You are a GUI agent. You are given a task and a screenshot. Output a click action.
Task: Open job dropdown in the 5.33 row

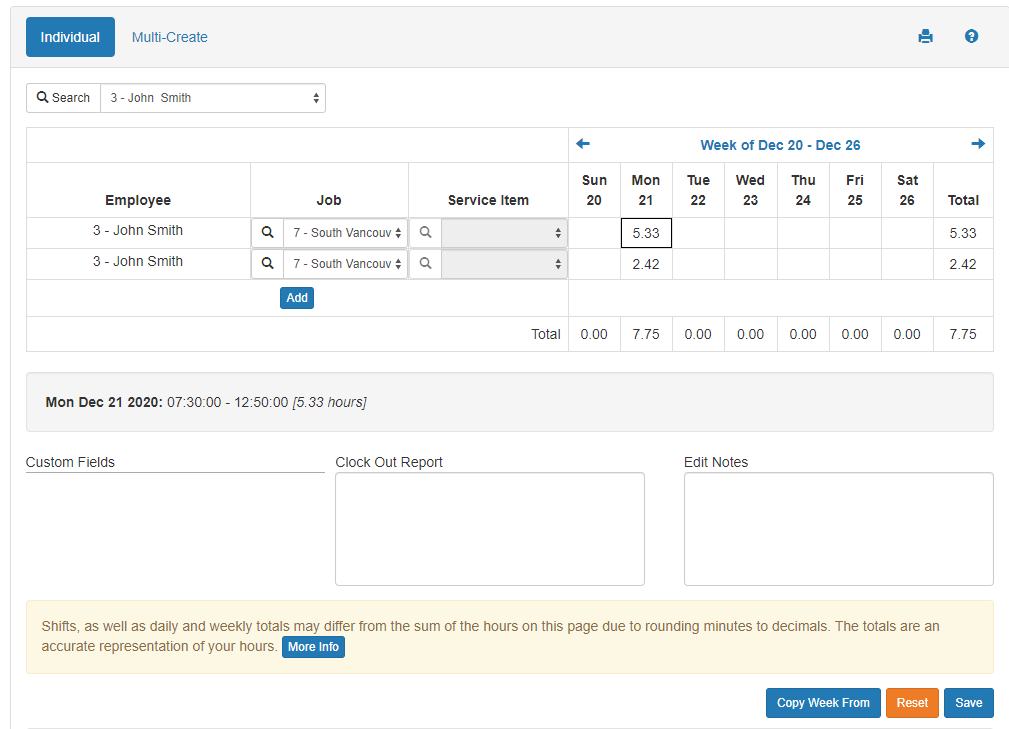[x=346, y=232]
